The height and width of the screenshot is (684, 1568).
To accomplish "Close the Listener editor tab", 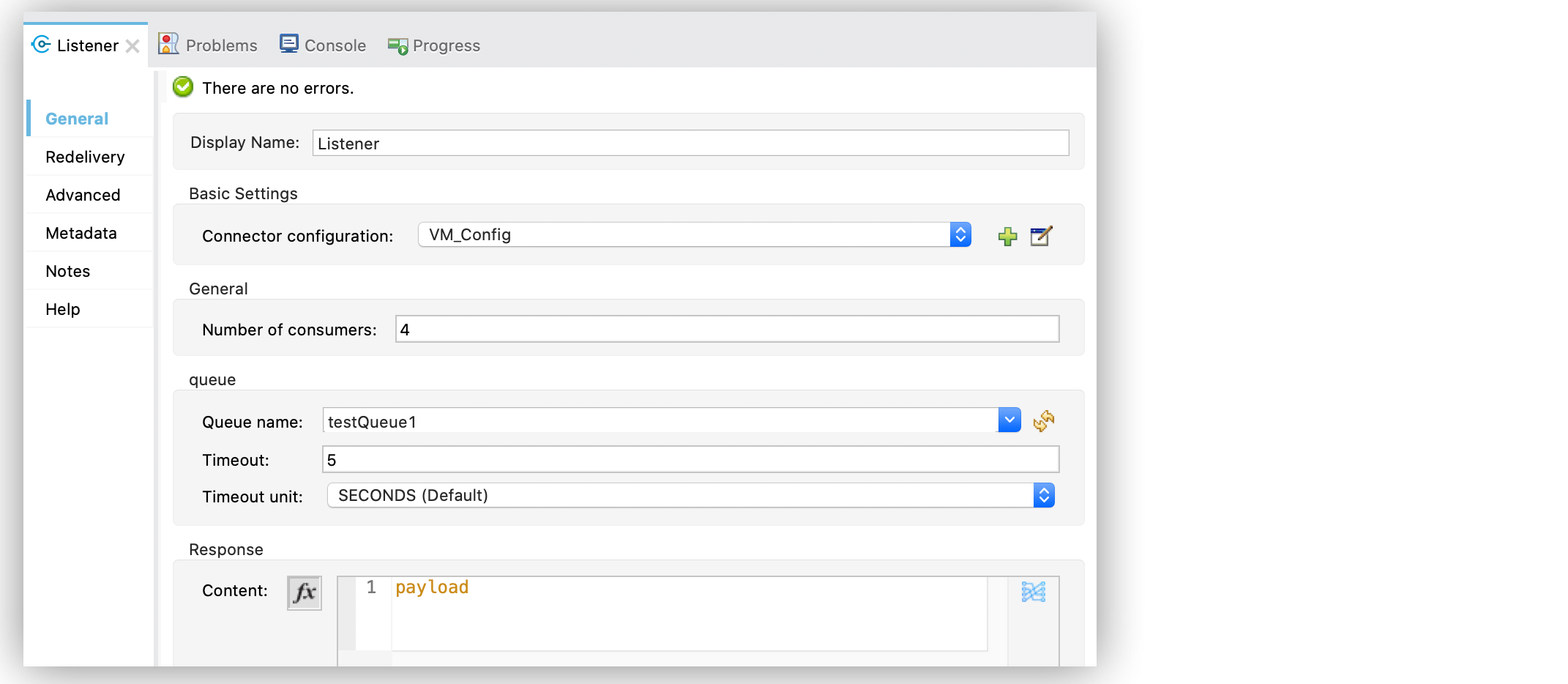I will pyautogui.click(x=133, y=45).
